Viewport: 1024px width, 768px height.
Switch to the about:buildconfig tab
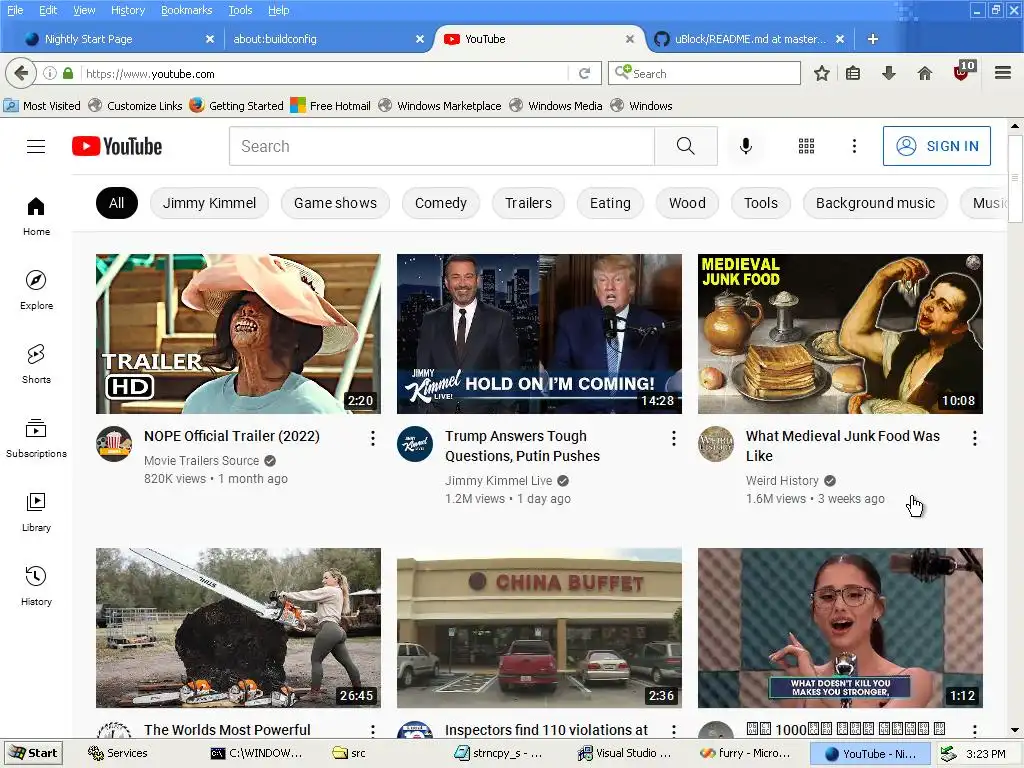click(327, 39)
